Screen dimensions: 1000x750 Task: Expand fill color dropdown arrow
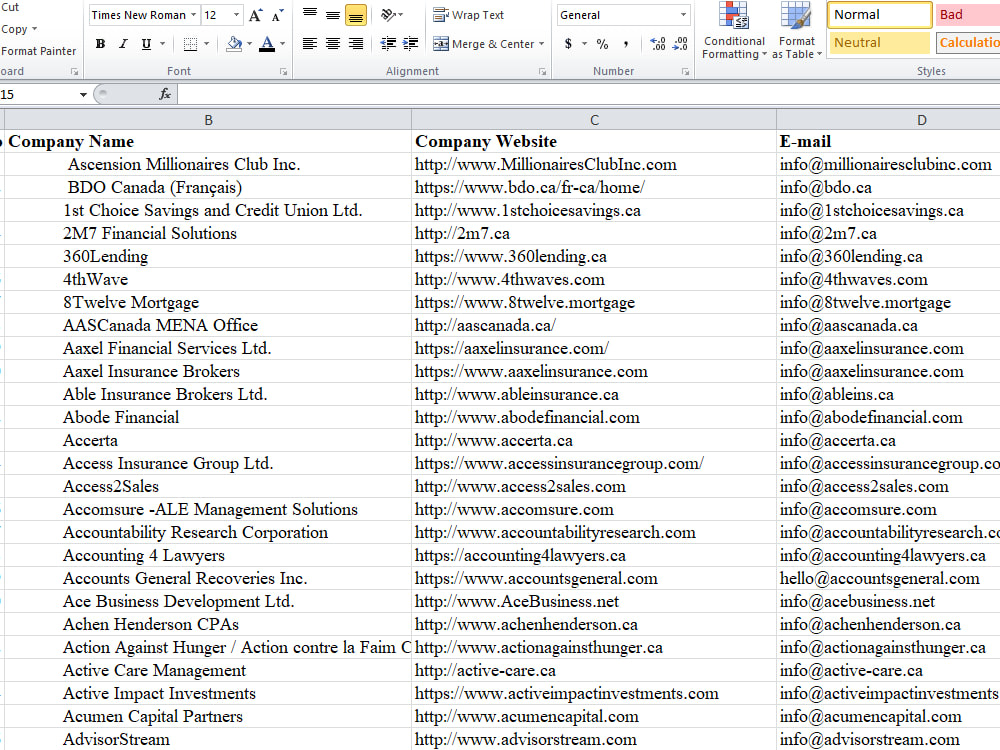249,44
